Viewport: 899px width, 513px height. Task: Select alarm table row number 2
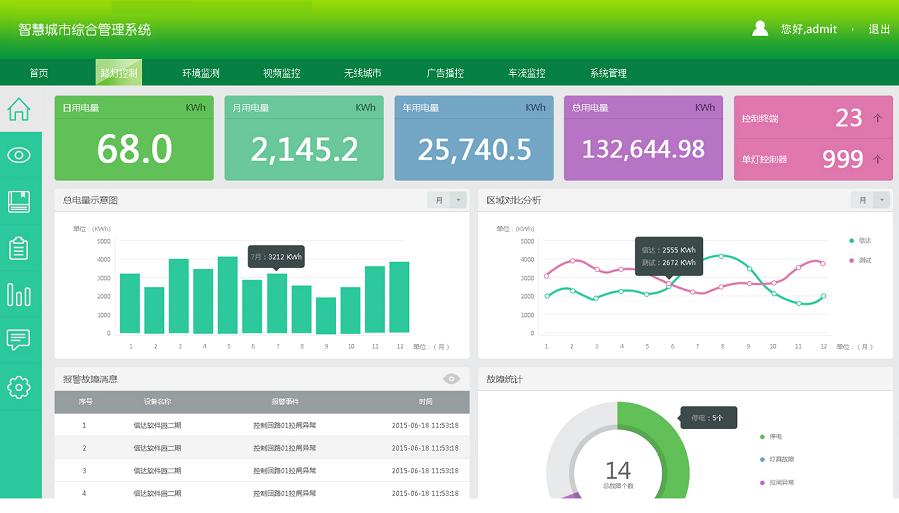coord(262,448)
